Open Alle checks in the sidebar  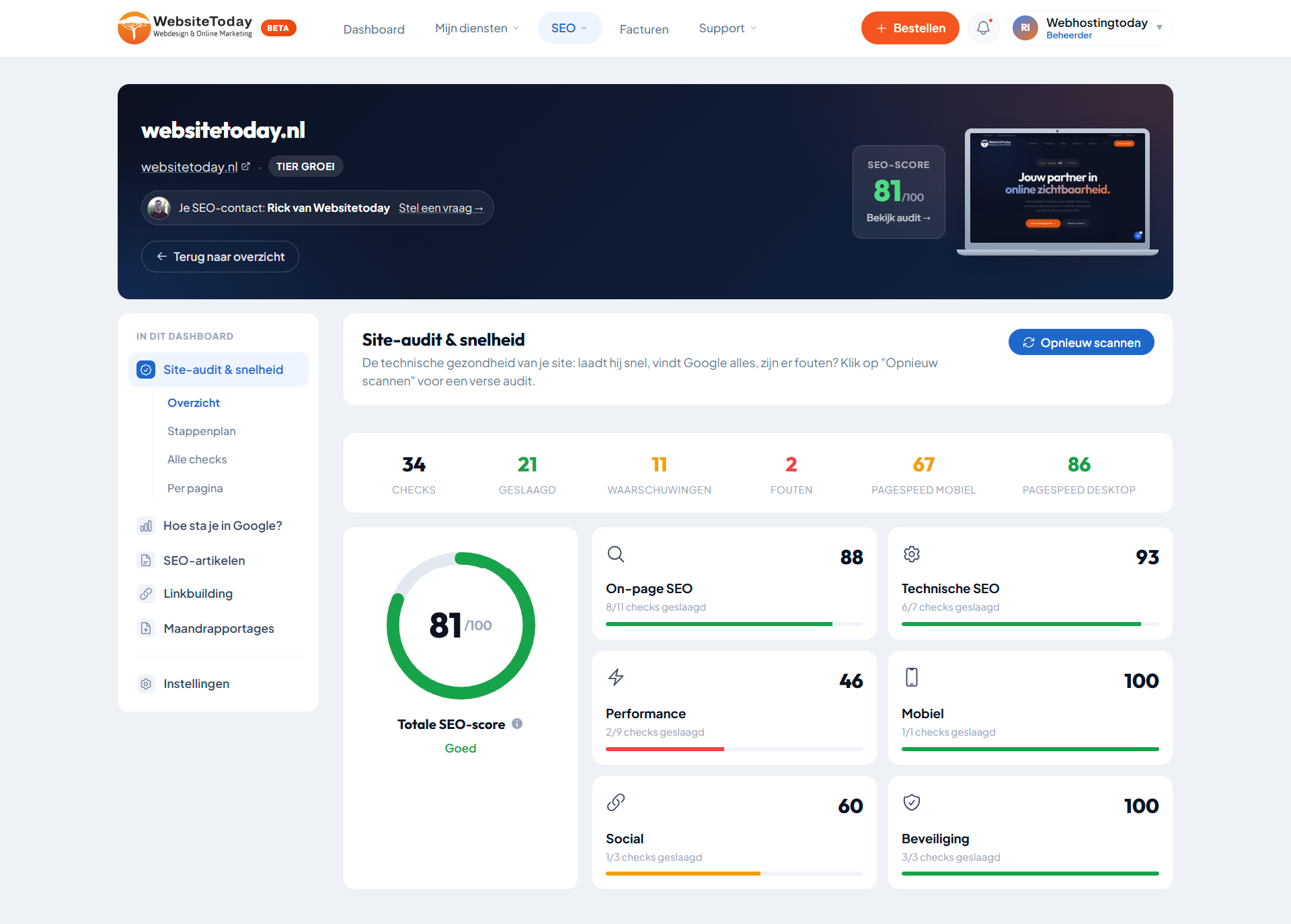(197, 459)
